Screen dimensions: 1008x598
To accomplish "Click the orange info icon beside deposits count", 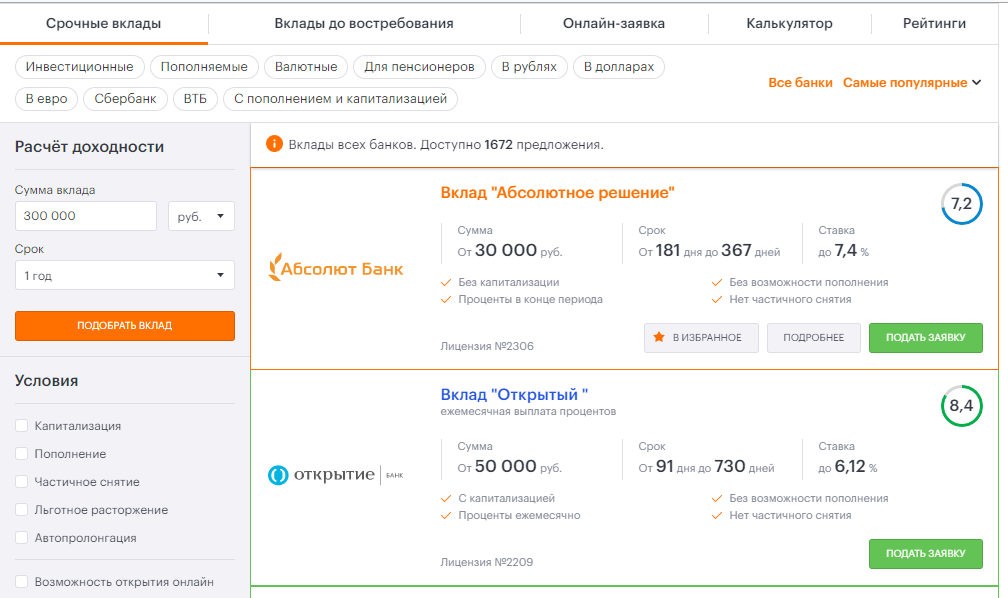I will tap(274, 144).
